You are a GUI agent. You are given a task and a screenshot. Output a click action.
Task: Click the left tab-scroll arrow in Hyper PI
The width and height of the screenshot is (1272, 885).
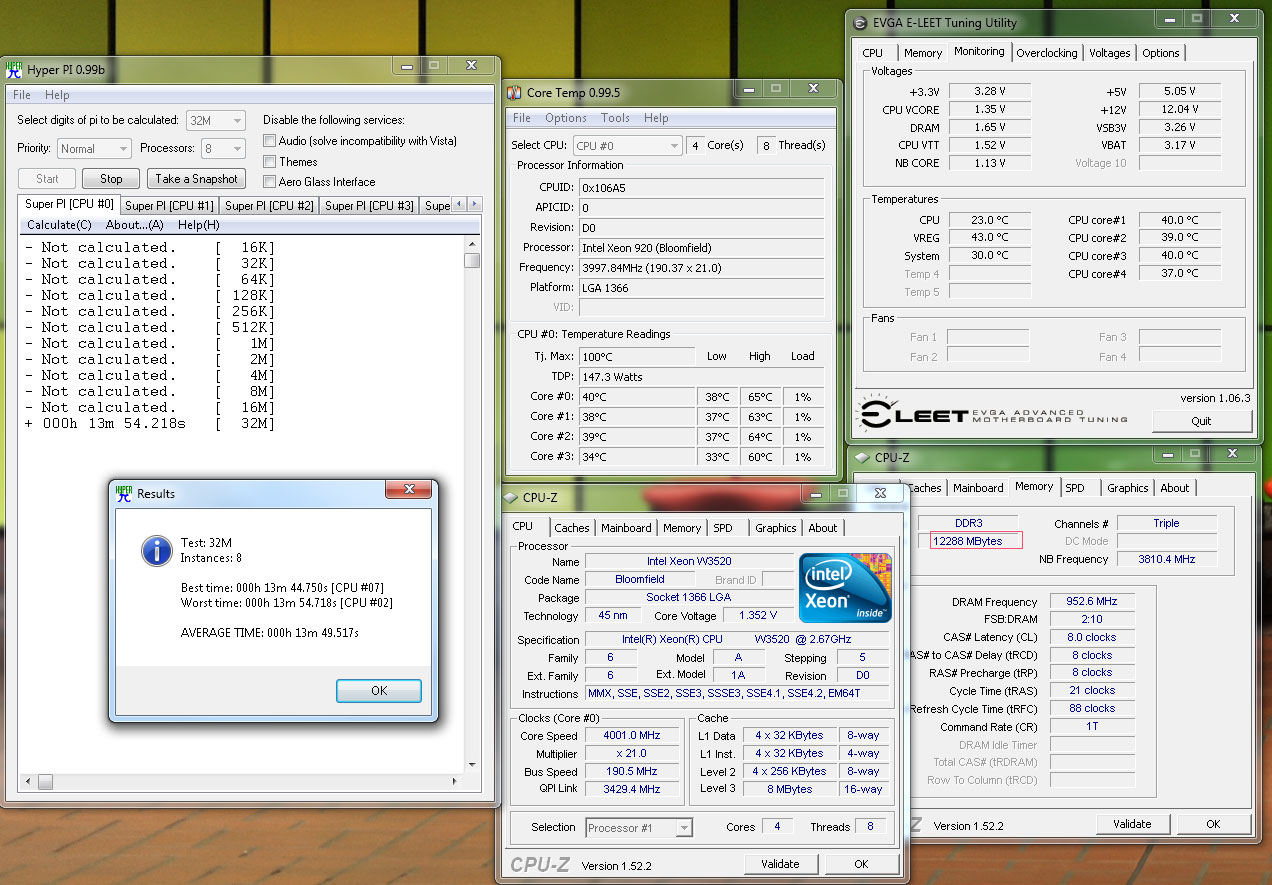click(x=459, y=204)
